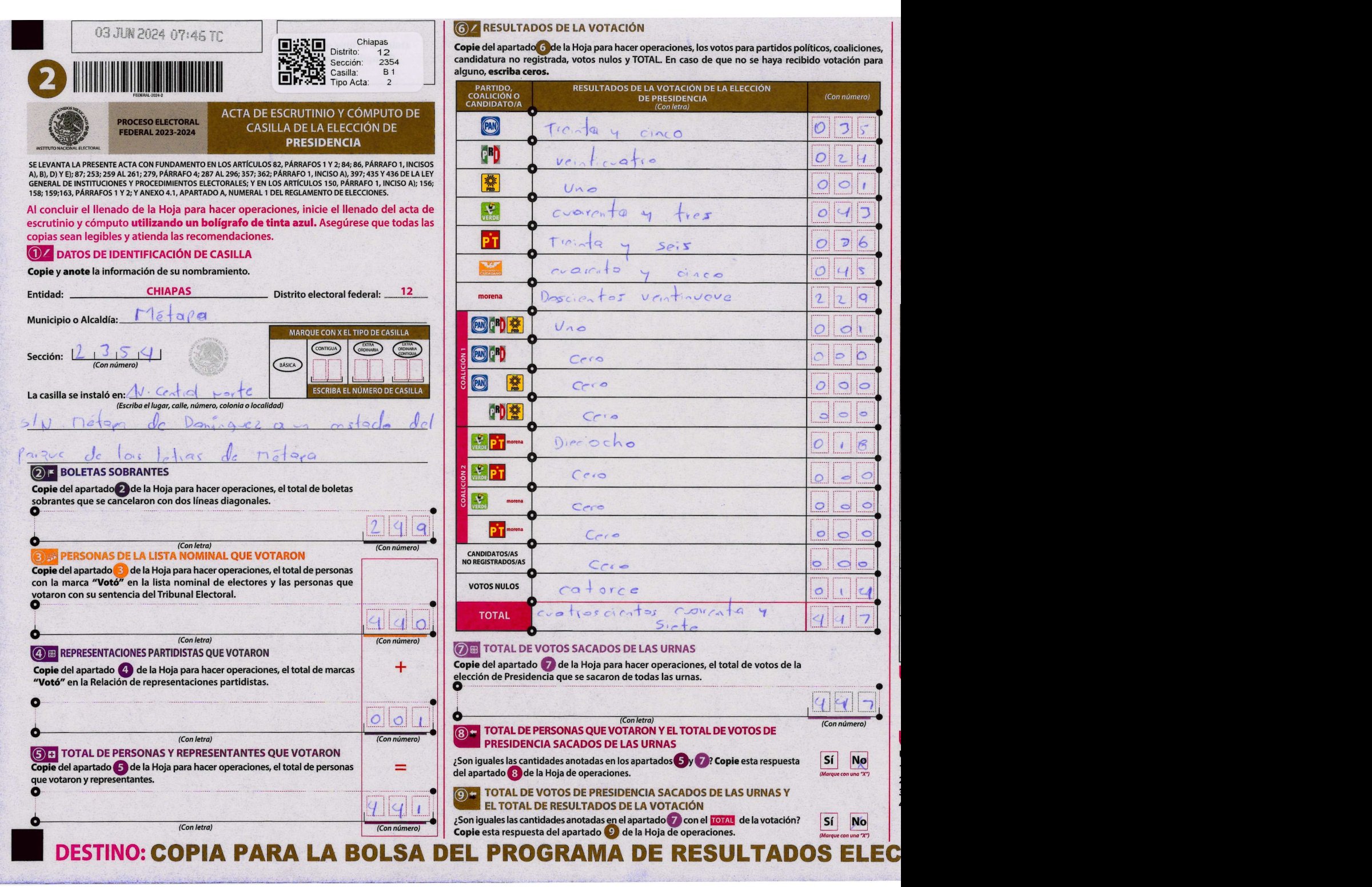Click the PAN party logo beside "Treinta y cinco"

point(490,127)
